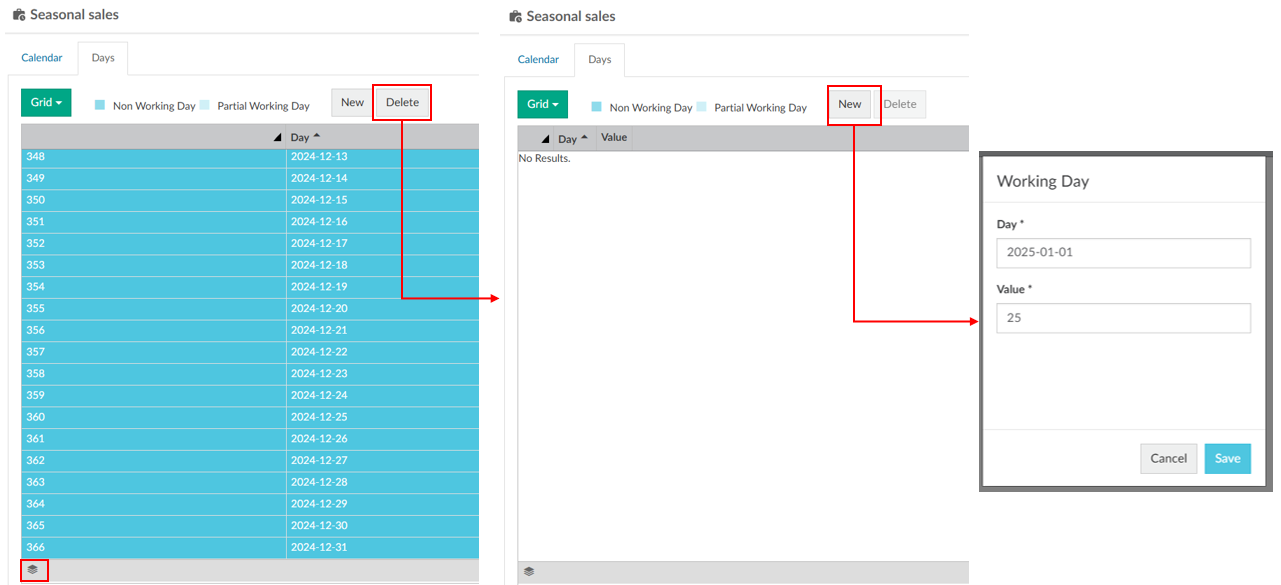
Task: Click the Non Working Day color swatch above the populated grid
Action: [100, 105]
